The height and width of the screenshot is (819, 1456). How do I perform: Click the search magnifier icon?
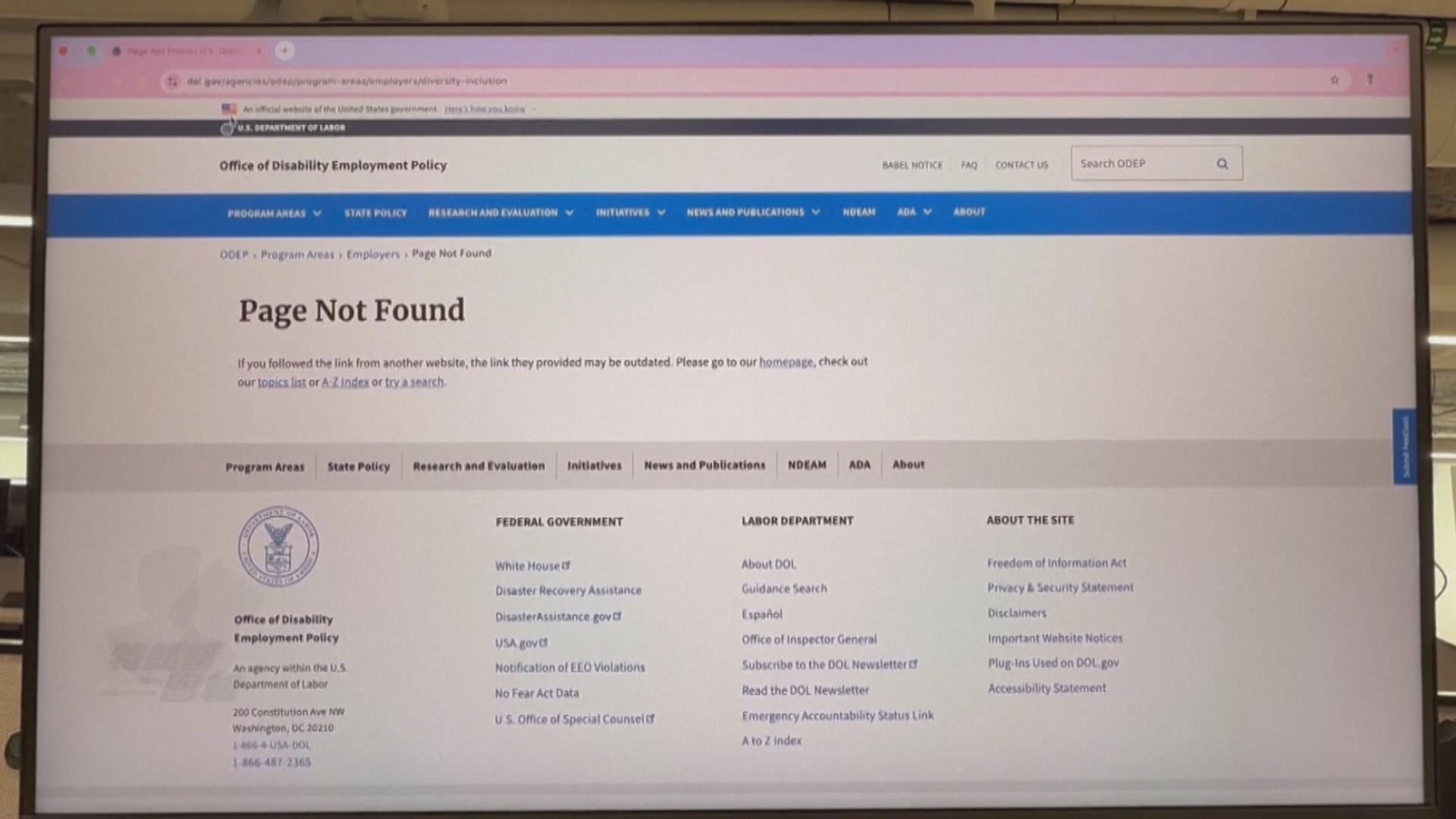[x=1223, y=163]
